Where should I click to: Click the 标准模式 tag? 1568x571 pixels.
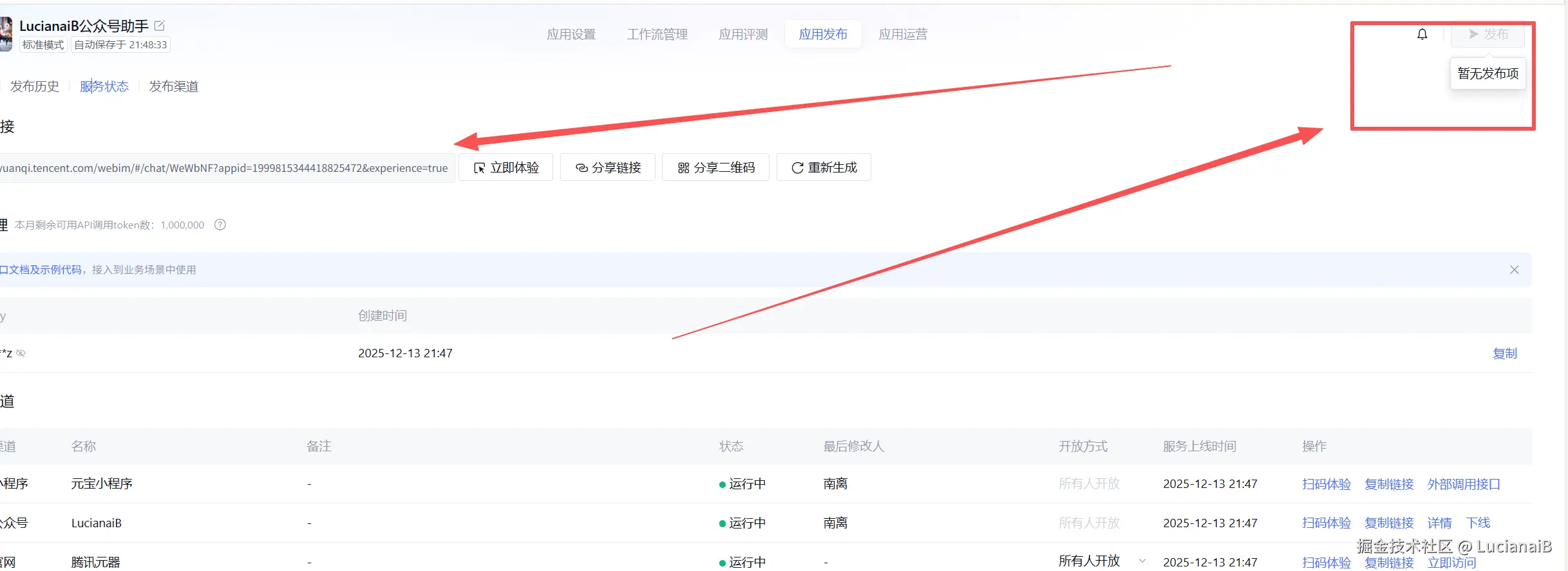pos(43,45)
